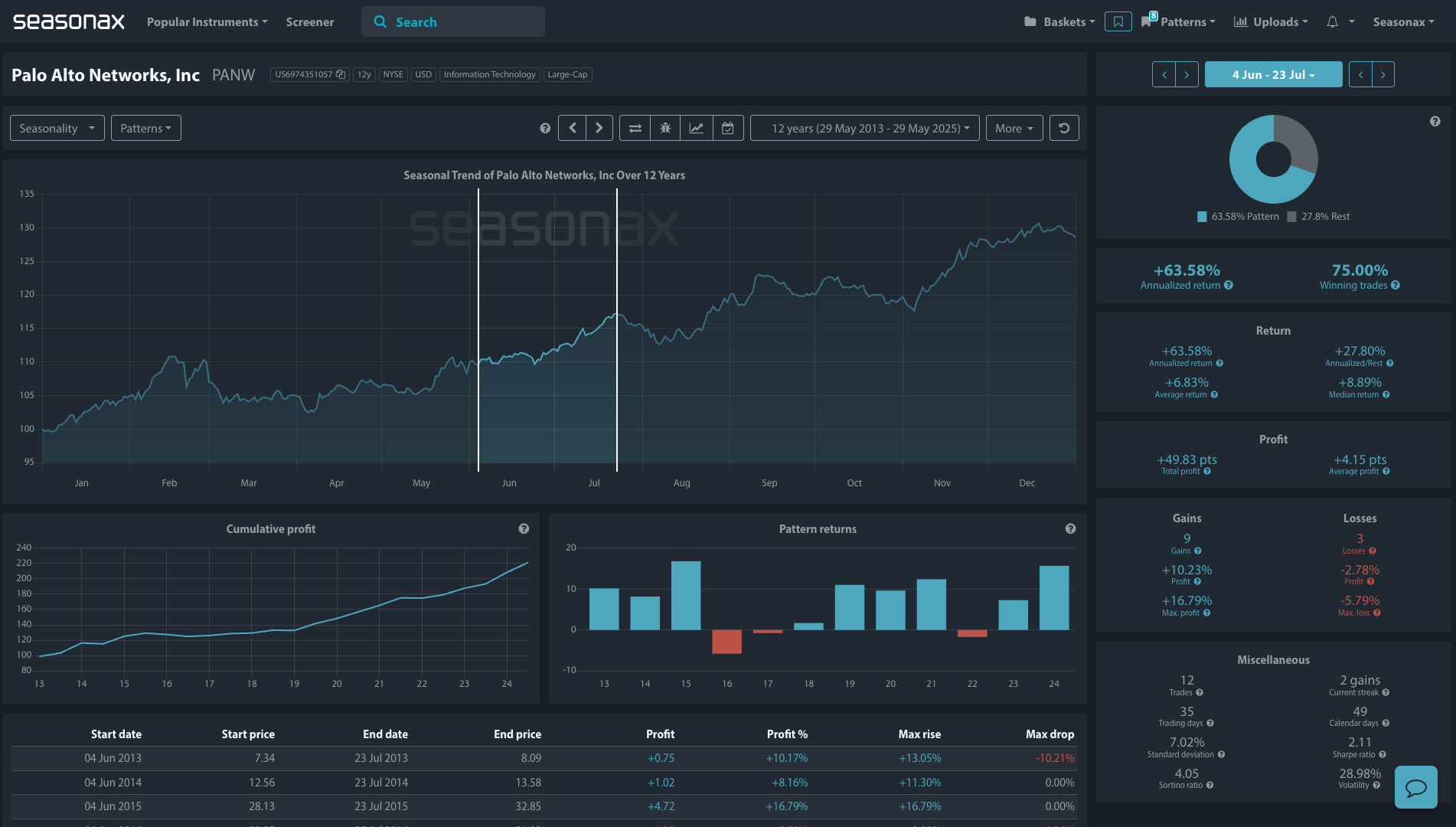Image resolution: width=1456 pixels, height=827 pixels.
Task: Go to previous instrument with left chevron in chart toolbar
Action: coord(572,128)
